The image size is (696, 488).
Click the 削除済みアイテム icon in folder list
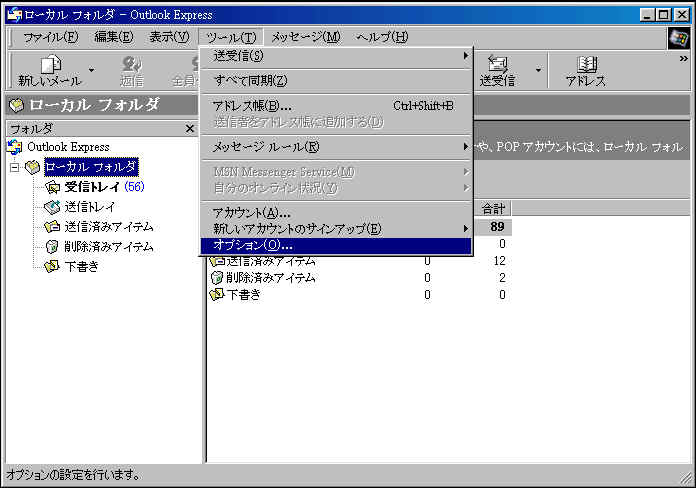point(217,278)
